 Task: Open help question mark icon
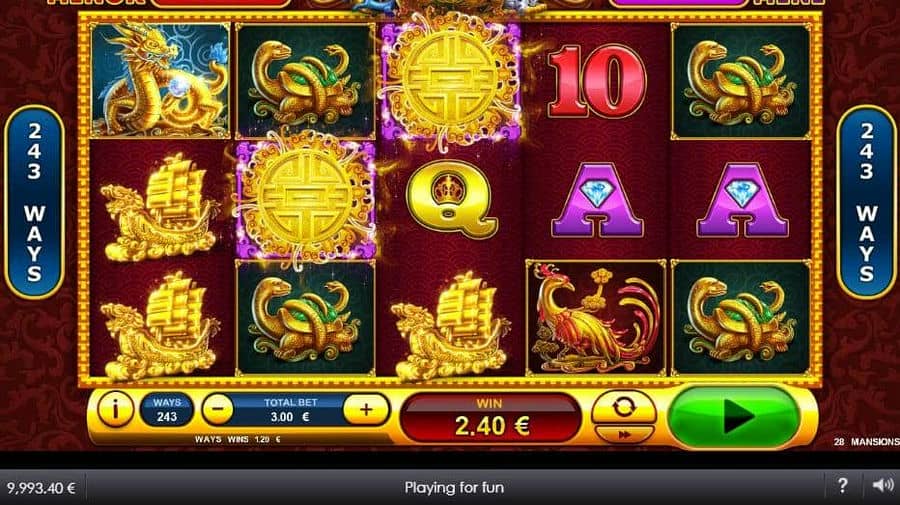pyautogui.click(x=842, y=487)
